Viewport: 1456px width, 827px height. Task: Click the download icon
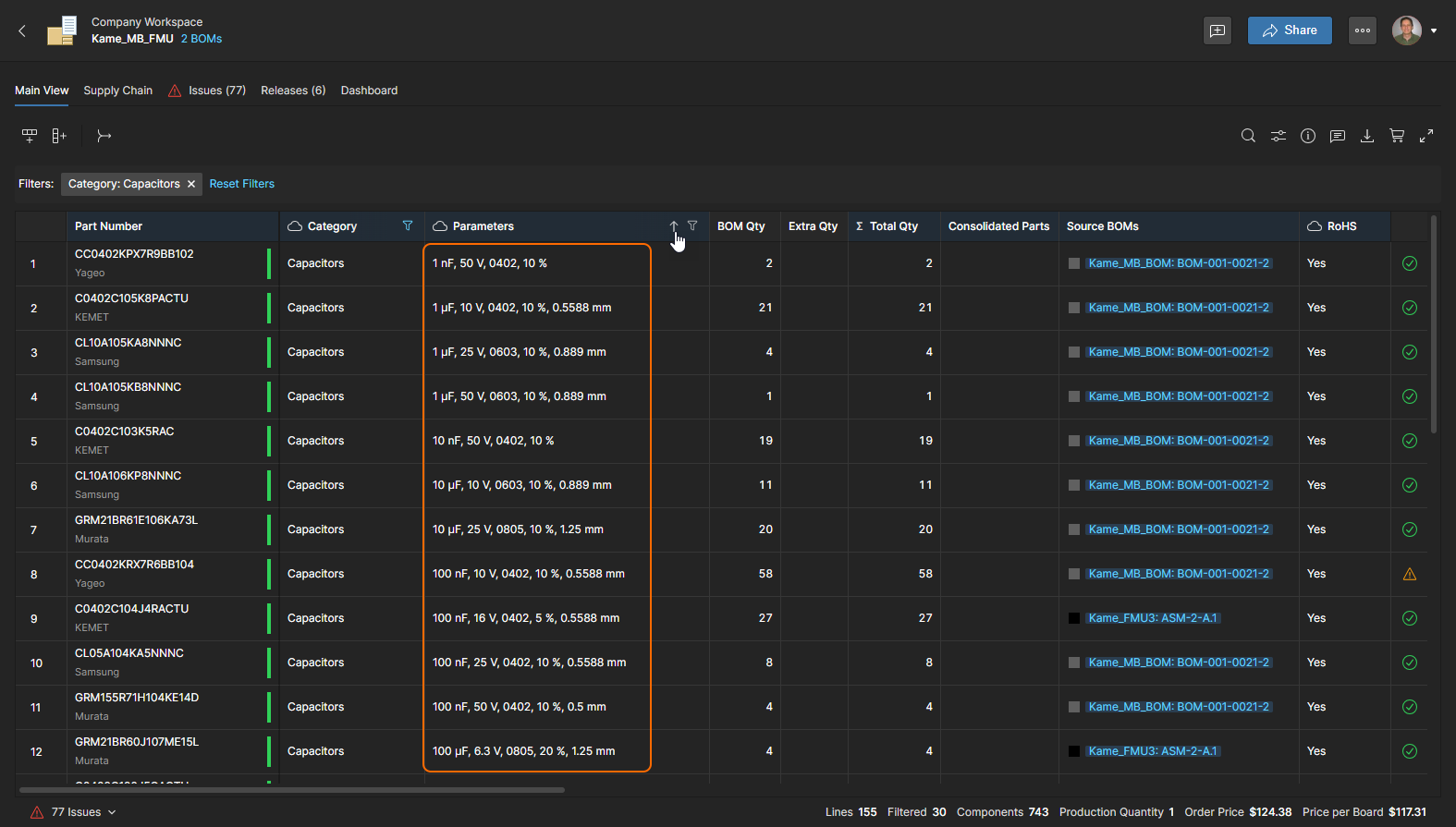(1367, 136)
